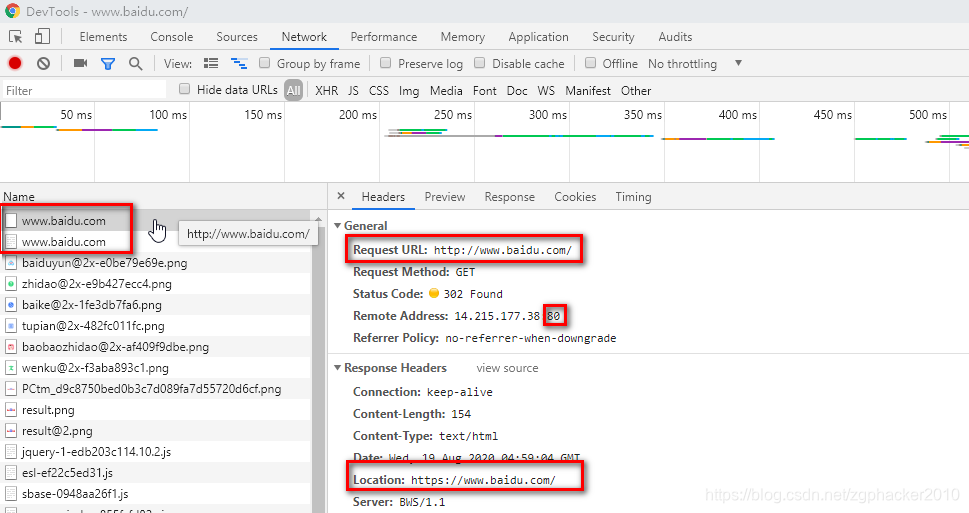The width and height of the screenshot is (969, 513).
Task: Check Hide data URLs
Action: point(184,89)
